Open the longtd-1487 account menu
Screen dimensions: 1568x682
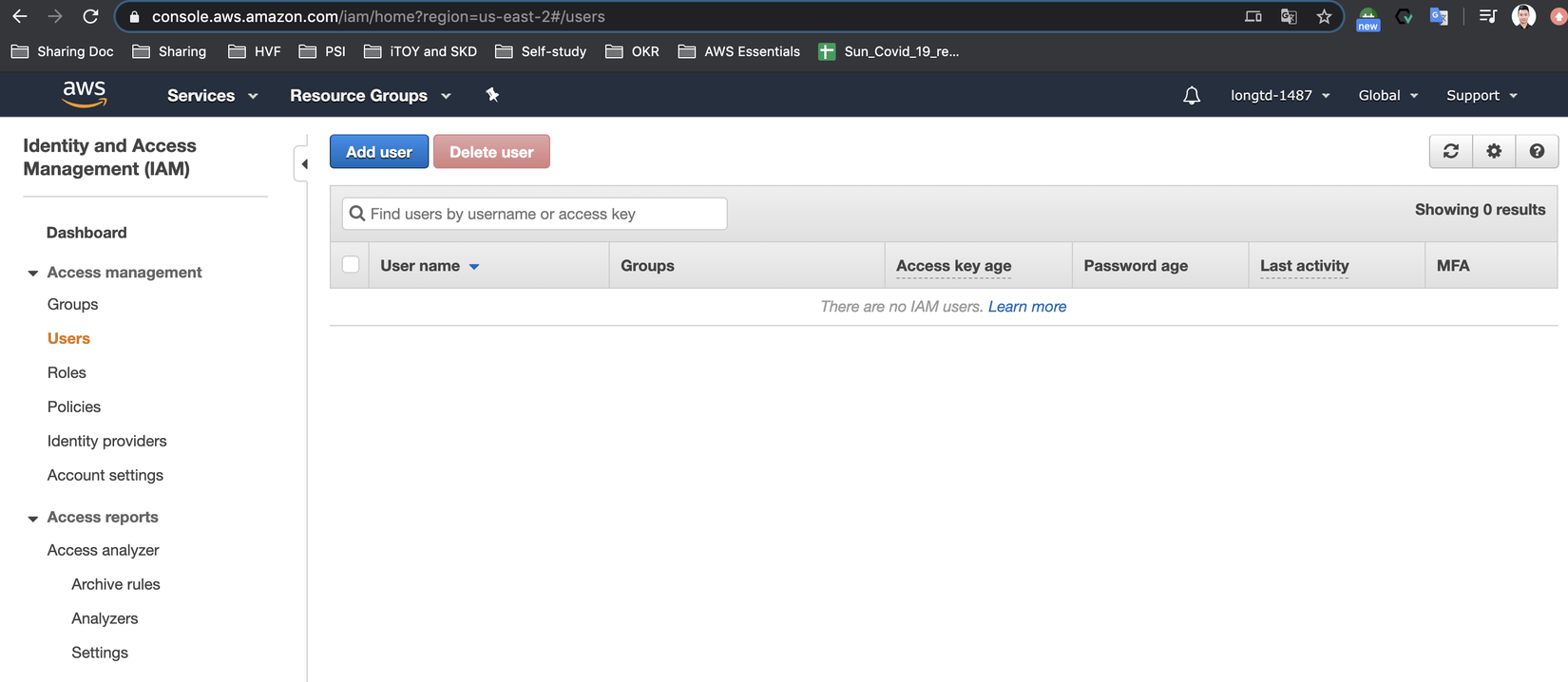coord(1279,95)
